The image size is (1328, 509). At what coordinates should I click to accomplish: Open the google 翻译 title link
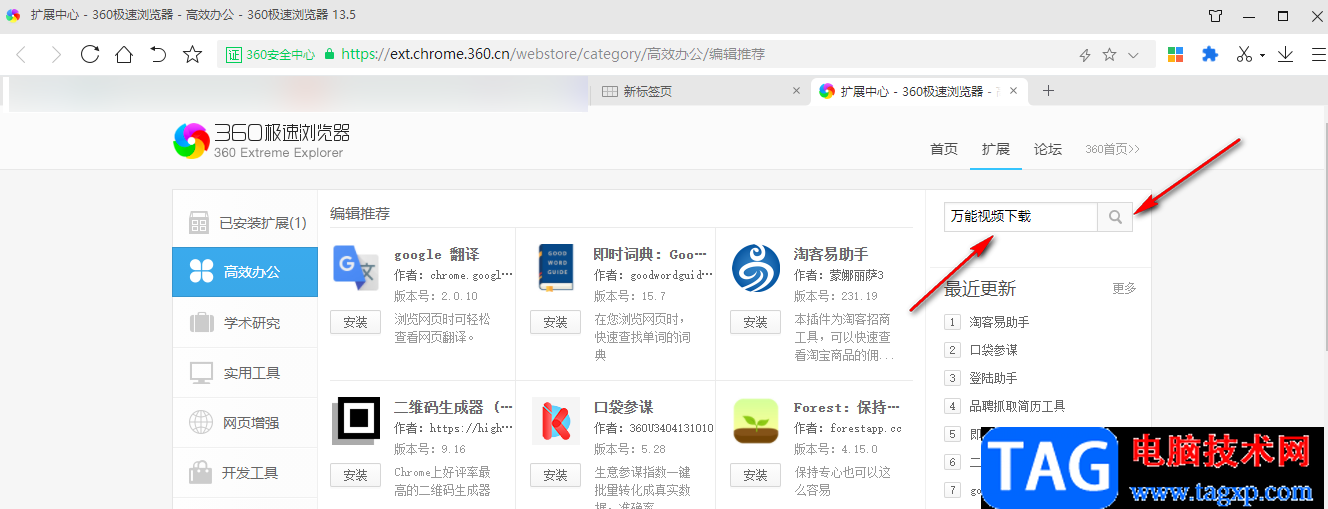[x=436, y=254]
